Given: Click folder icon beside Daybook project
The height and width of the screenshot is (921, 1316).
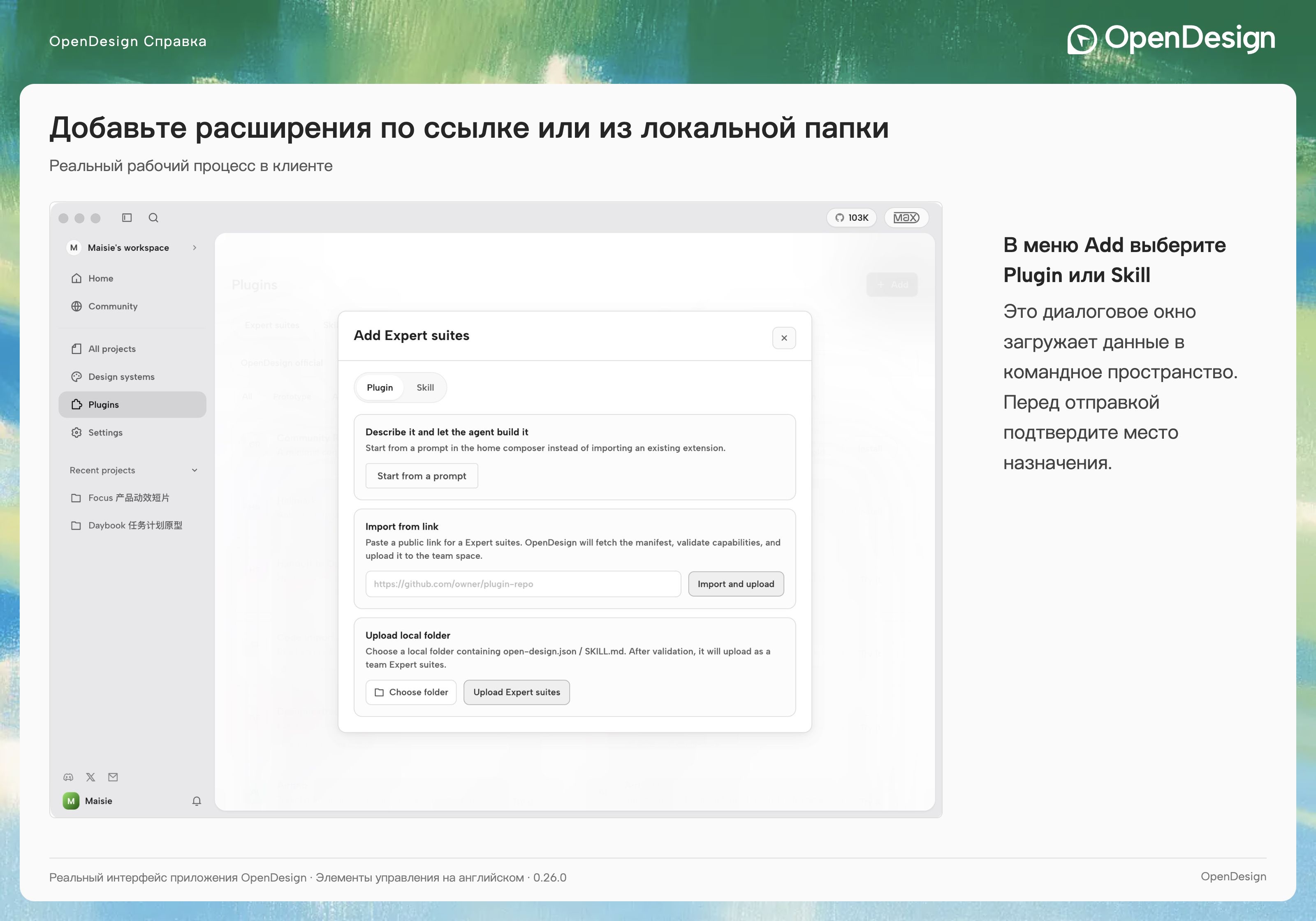Looking at the screenshot, I should coord(76,525).
